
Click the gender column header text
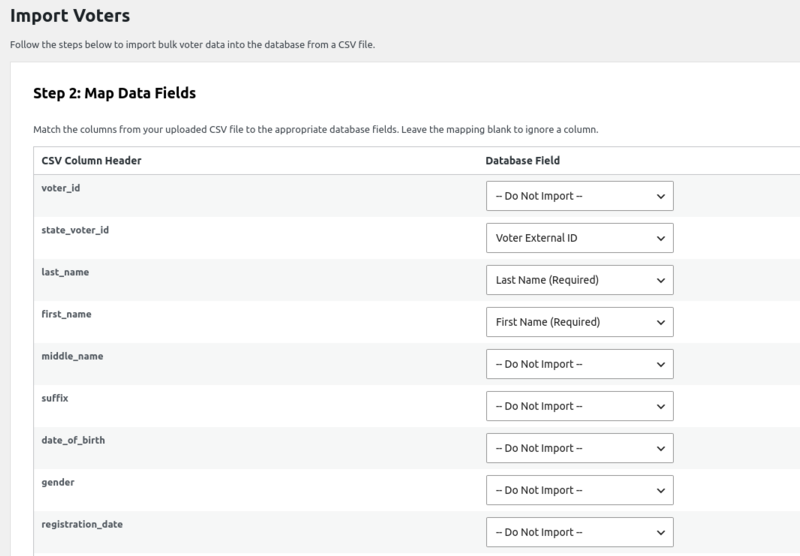[x=58, y=483]
